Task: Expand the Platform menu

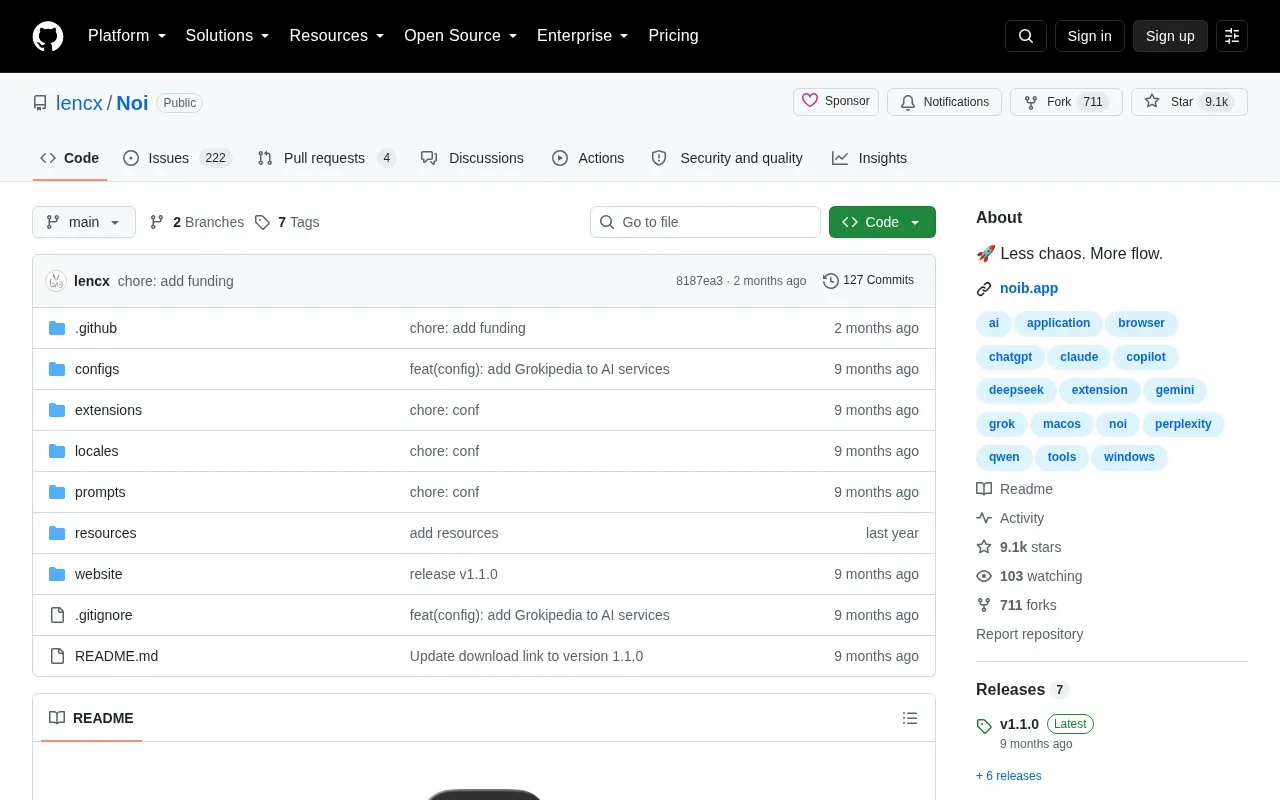Action: (x=127, y=36)
